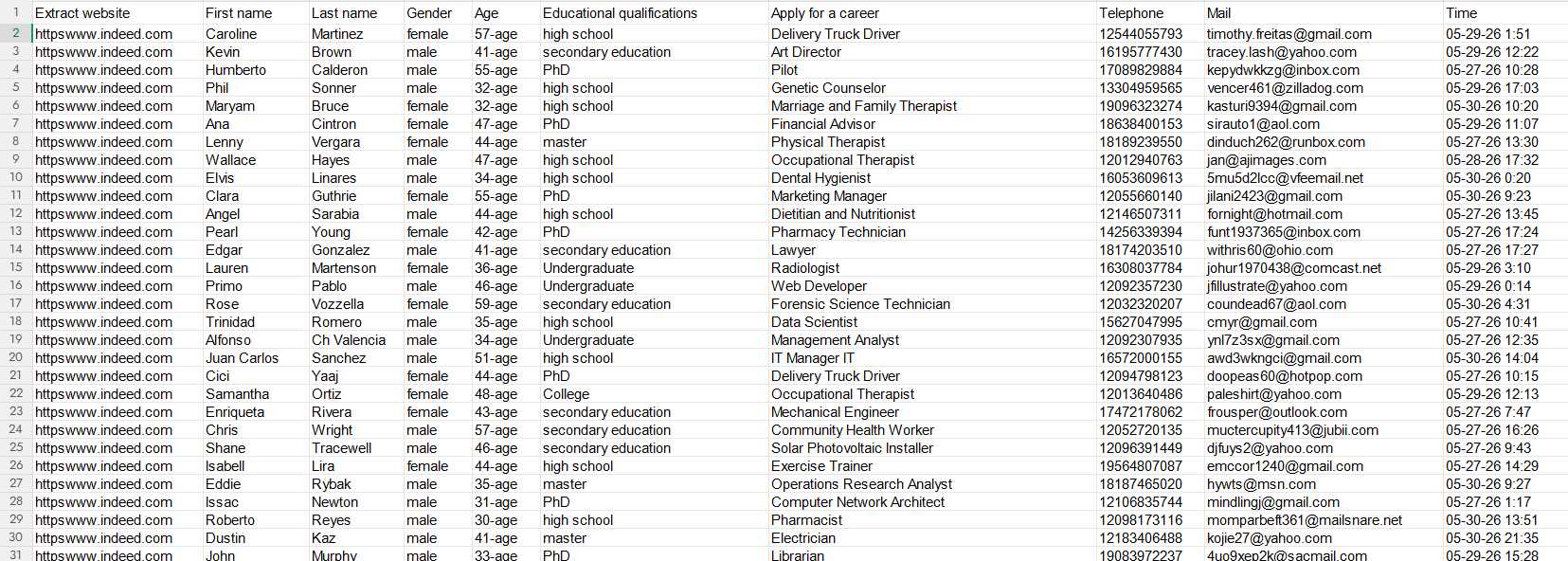
Task: Select cell with first name Humberto
Action: pos(256,69)
